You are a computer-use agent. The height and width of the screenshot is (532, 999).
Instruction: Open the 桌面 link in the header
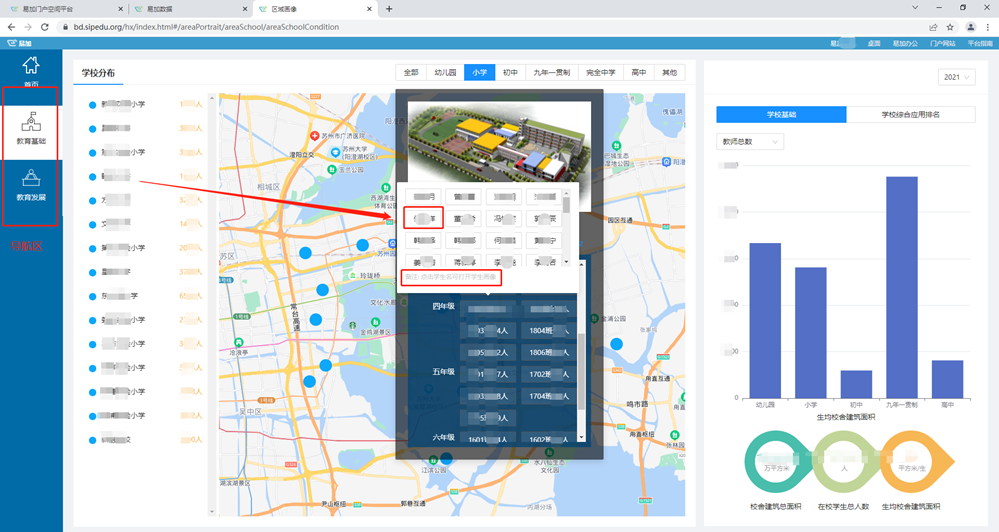pos(873,43)
